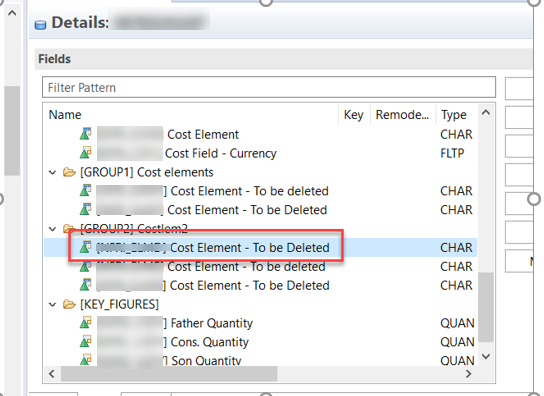This screenshot has height=396, width=544.
Task: Click the outer left pane scroll up arrow
Action: click(12, 14)
